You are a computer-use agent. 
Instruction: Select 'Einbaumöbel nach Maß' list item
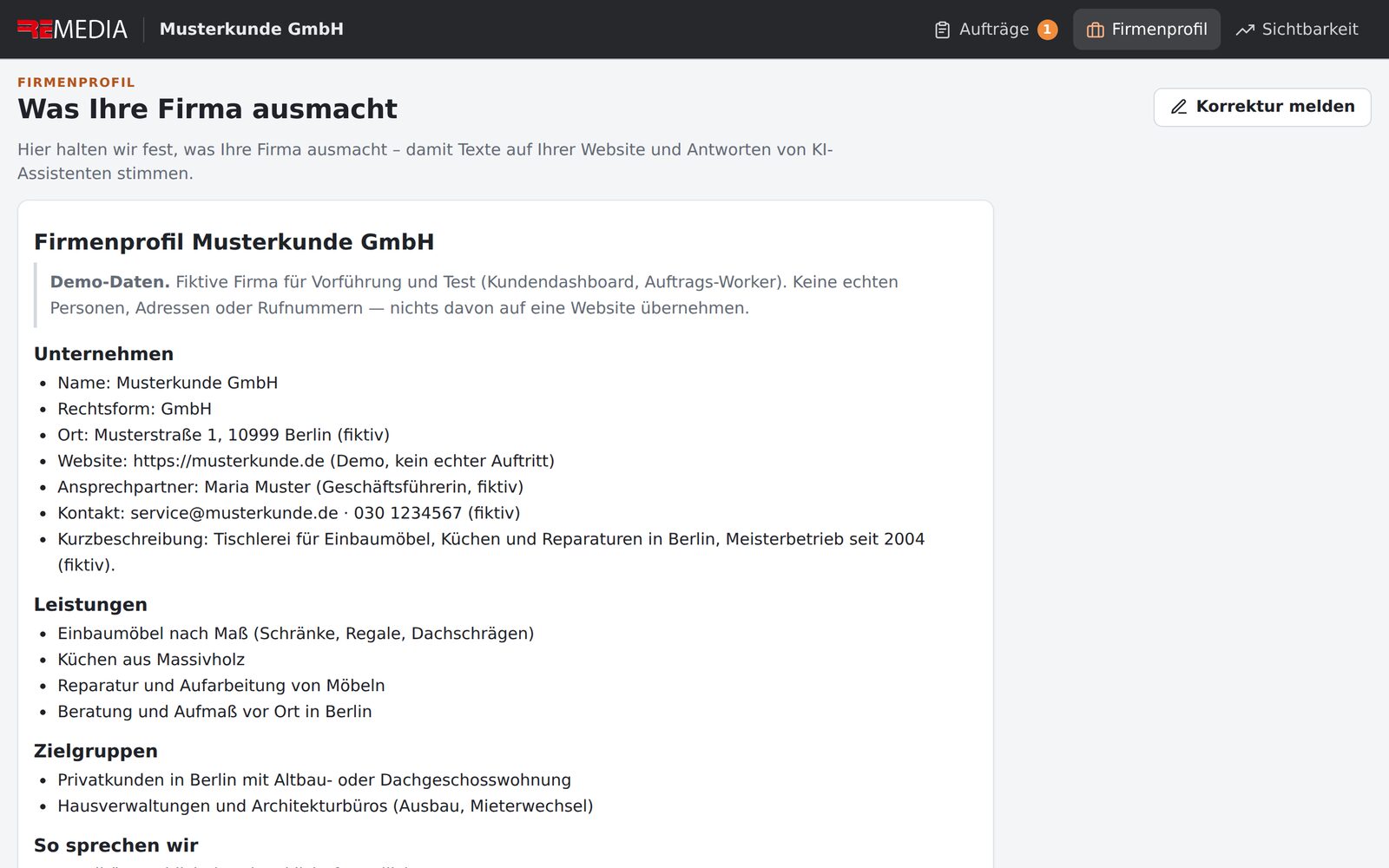[x=295, y=634]
